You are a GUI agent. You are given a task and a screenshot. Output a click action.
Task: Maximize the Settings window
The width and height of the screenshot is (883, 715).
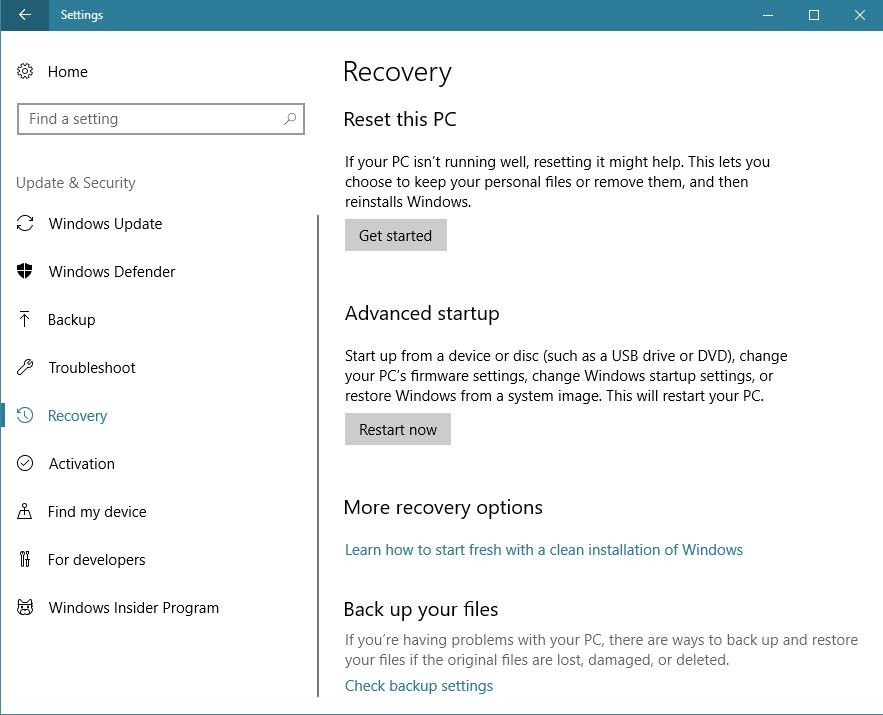point(814,15)
